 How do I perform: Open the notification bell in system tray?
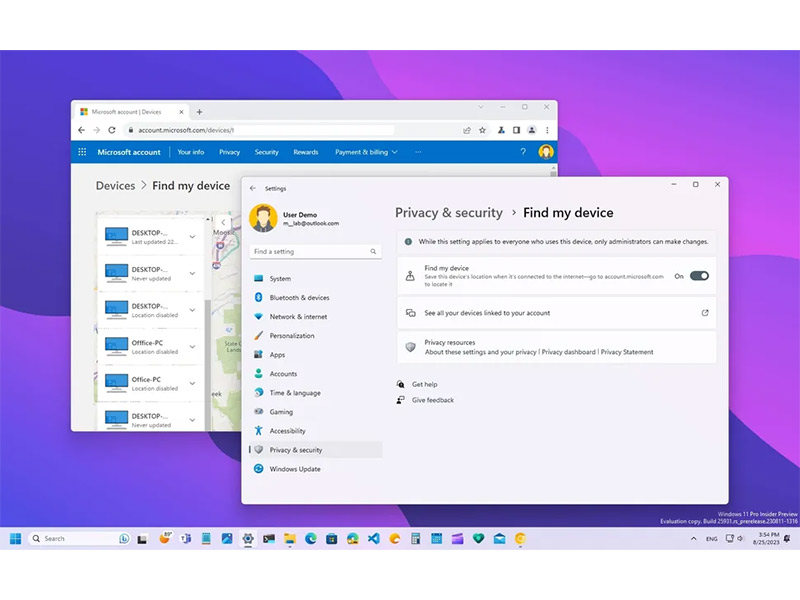(x=787, y=539)
